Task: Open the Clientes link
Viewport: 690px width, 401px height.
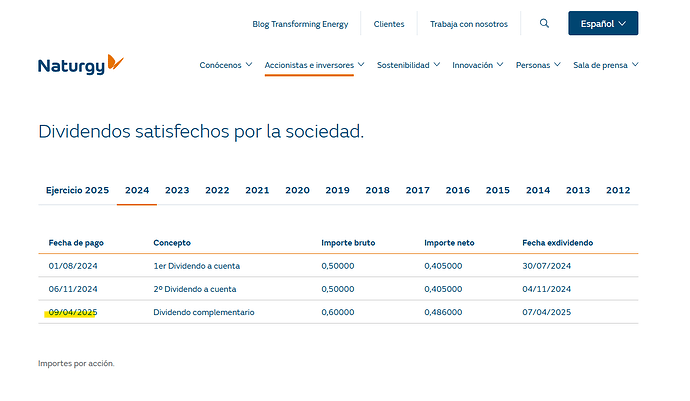Action: 389,24
